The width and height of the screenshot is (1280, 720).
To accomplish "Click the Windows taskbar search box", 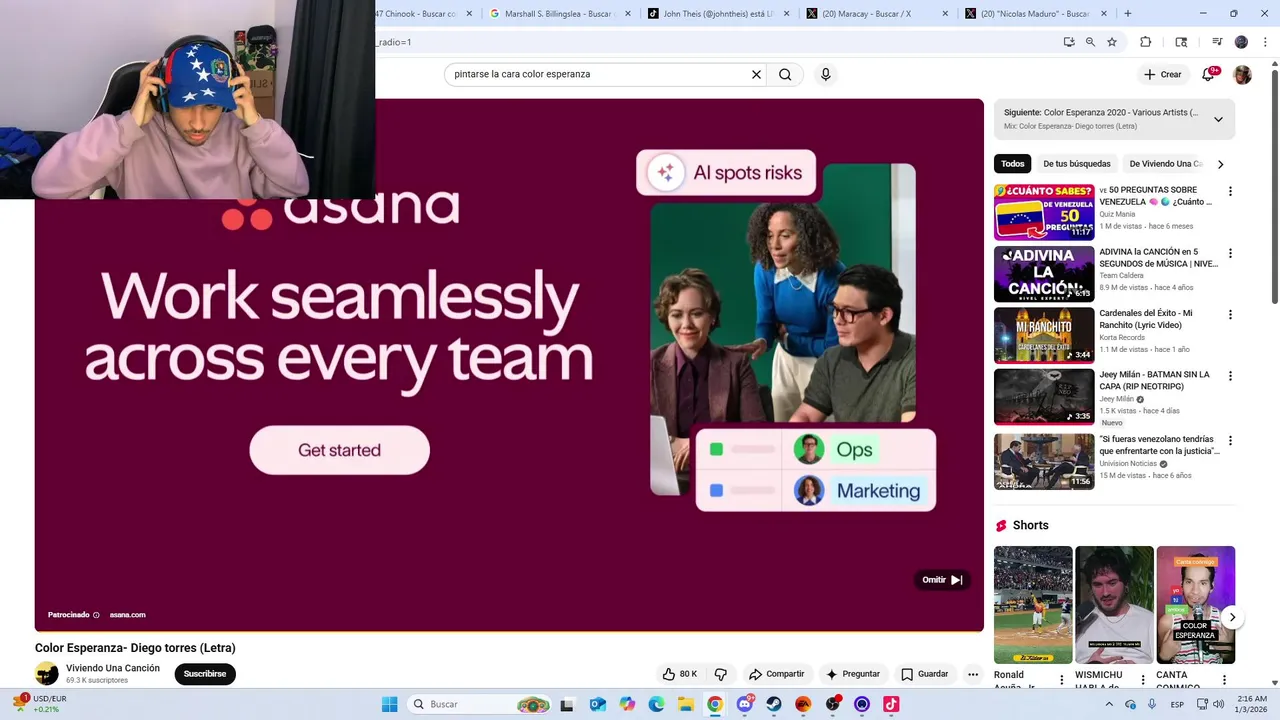I will tap(482, 704).
